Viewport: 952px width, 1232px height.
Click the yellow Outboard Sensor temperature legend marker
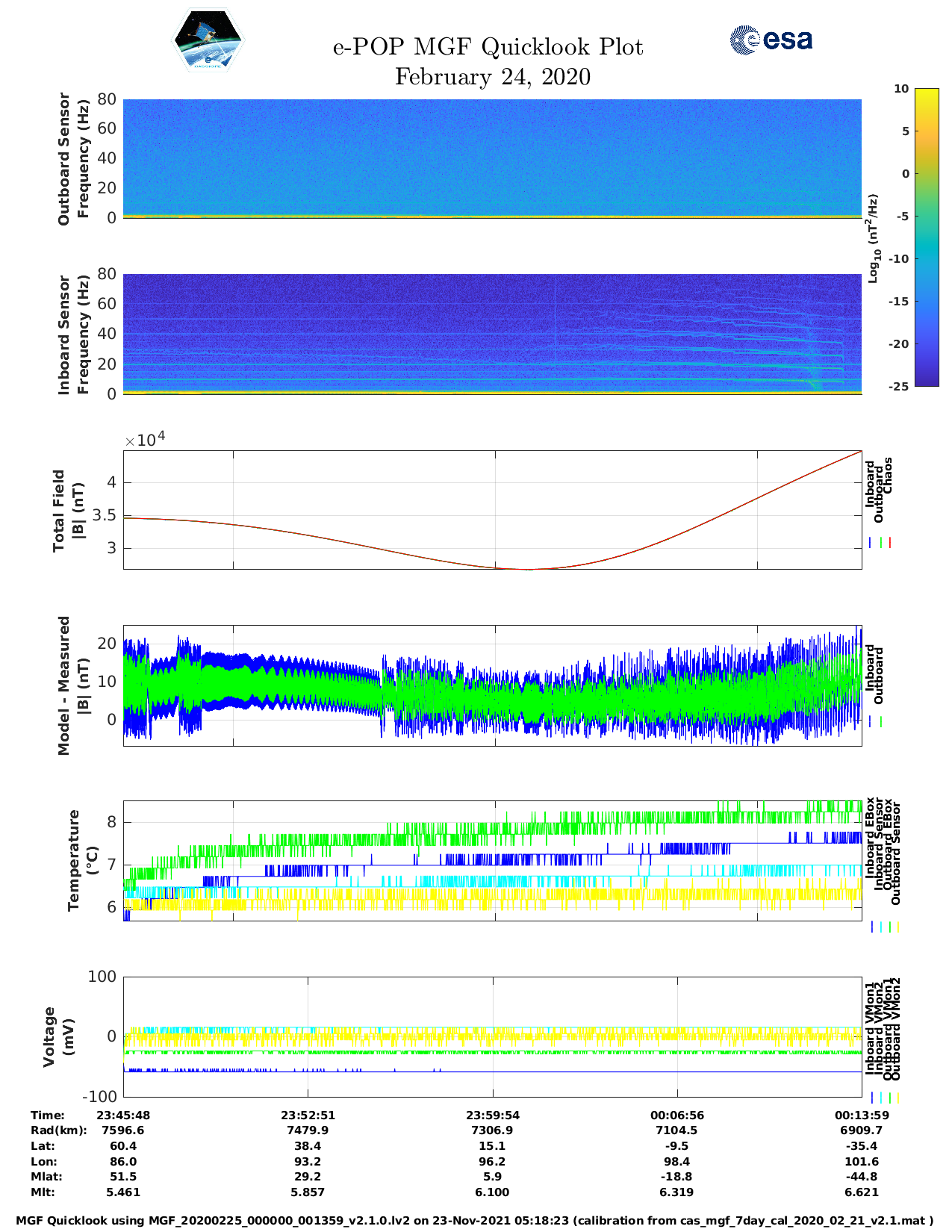tap(897, 927)
